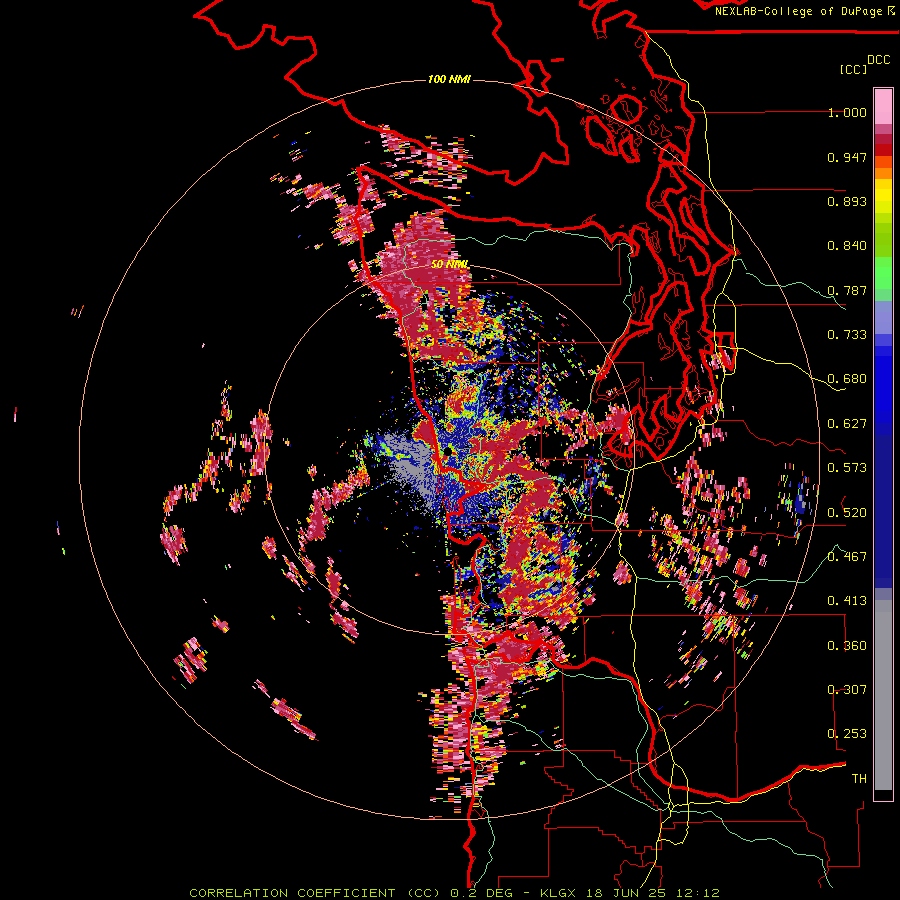Screen dimensions: 900x900
Task: Click the Correlation Coefficient KLGX caption
Action: 454,893
